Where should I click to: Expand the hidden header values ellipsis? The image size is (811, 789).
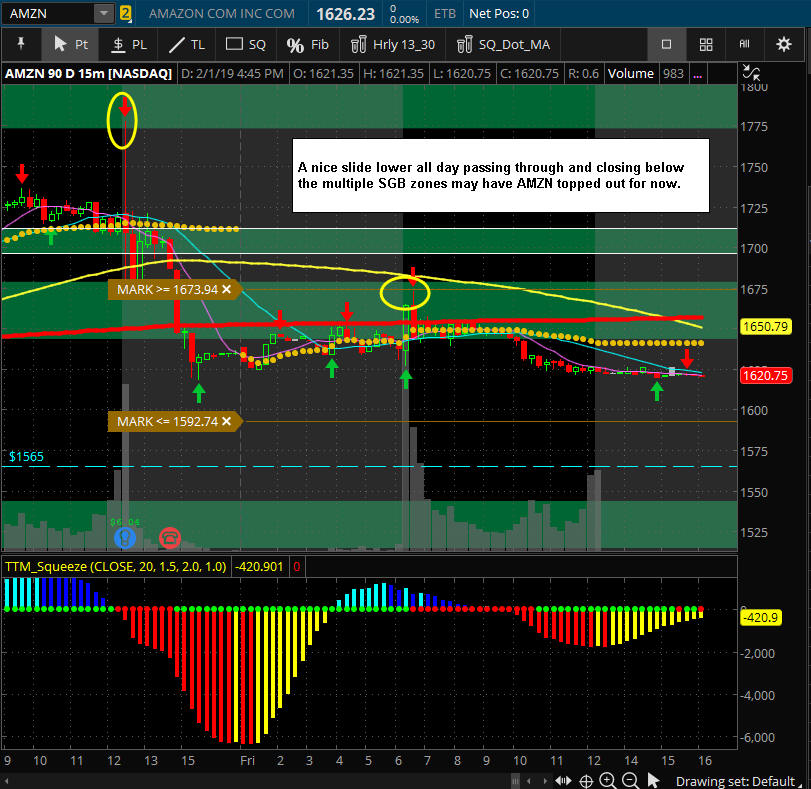click(x=697, y=73)
